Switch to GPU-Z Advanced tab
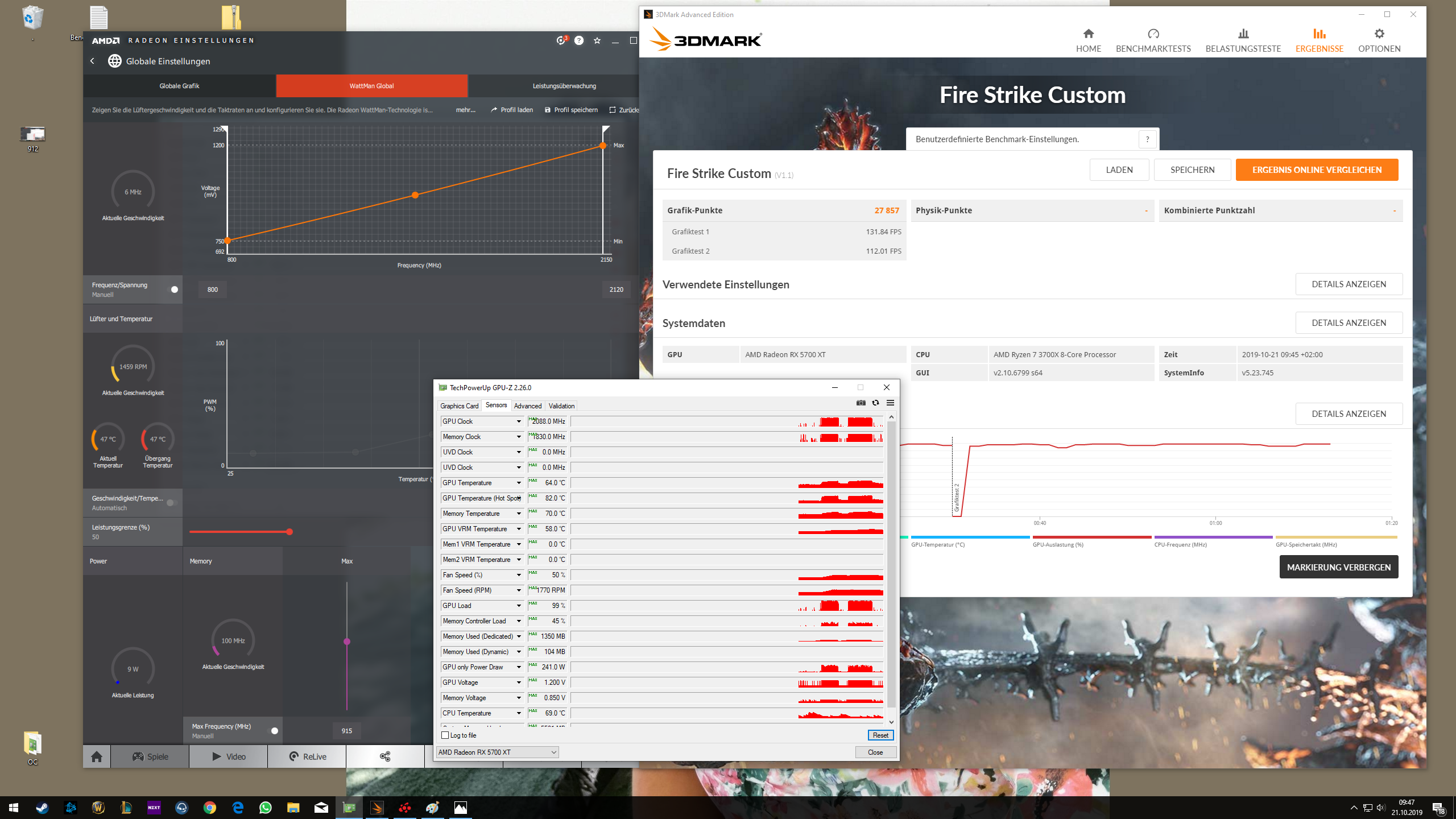The image size is (1456, 819). click(527, 406)
